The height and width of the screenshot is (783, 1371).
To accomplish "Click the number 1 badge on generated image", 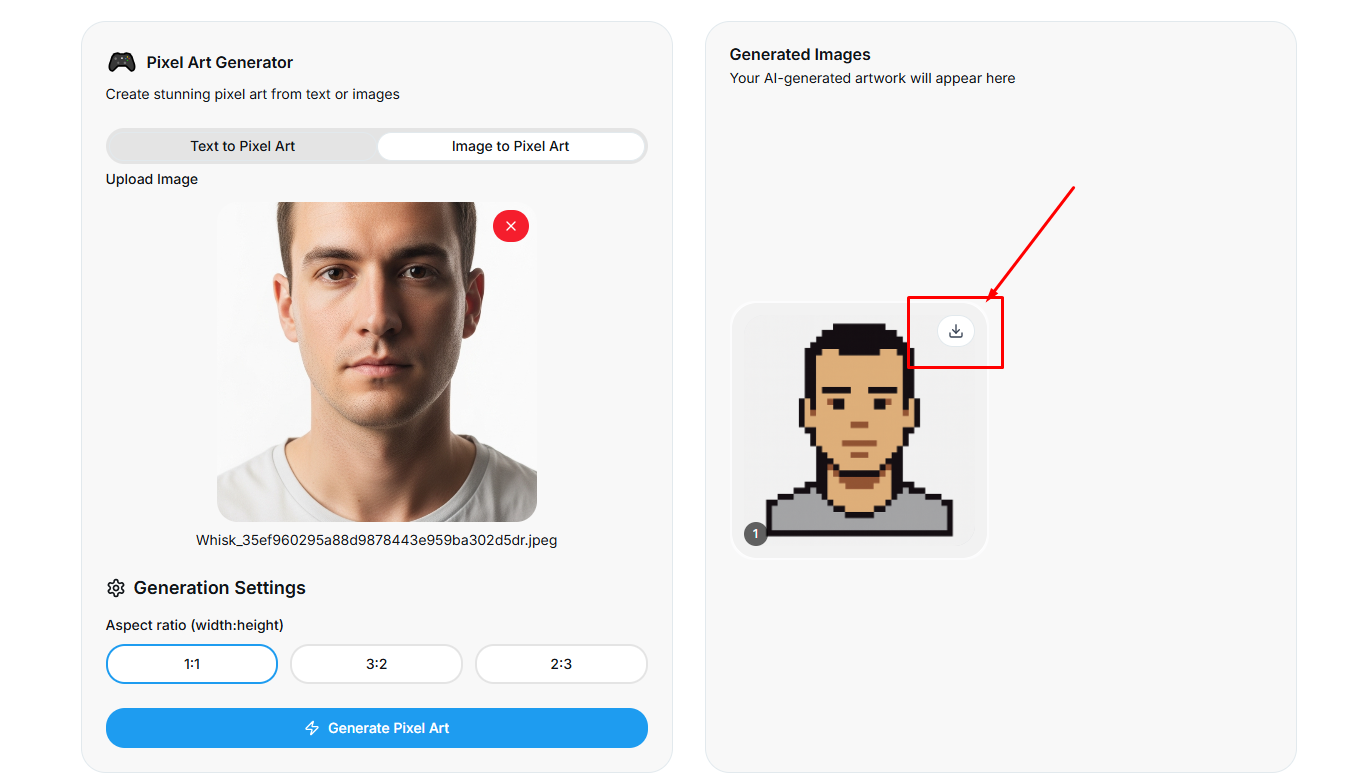I will [756, 534].
